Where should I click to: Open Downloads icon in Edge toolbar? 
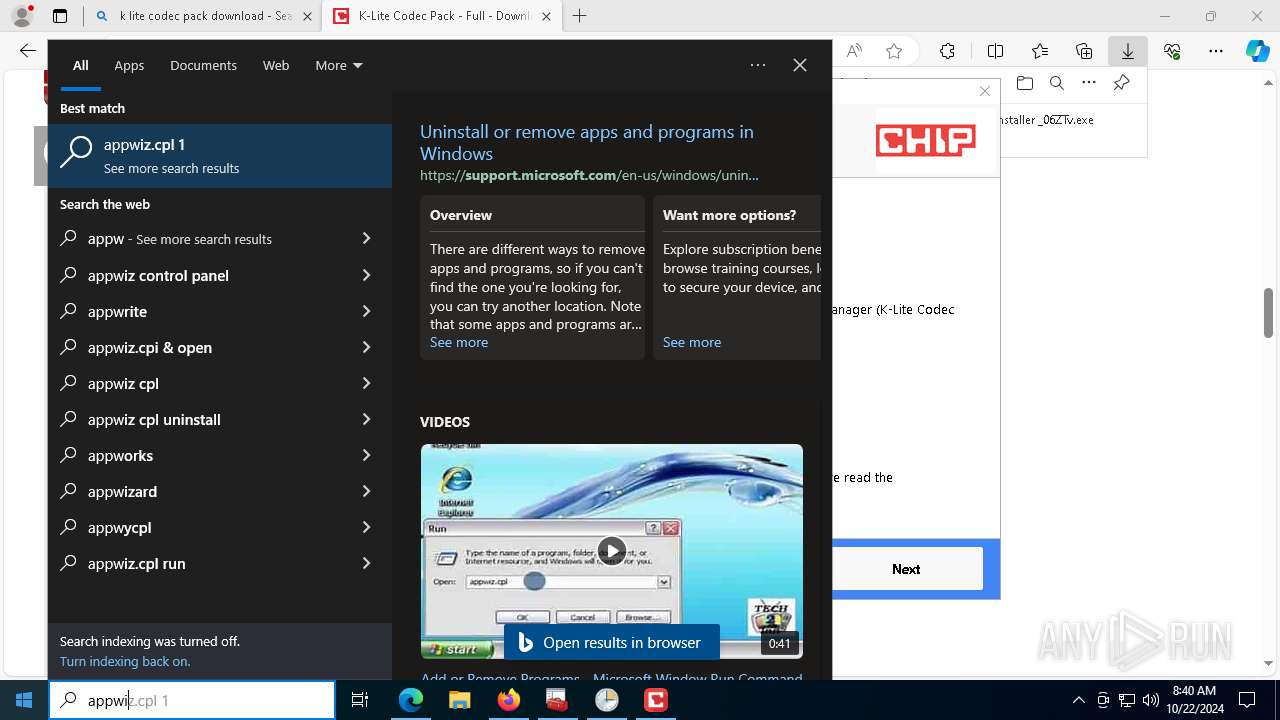click(1128, 51)
